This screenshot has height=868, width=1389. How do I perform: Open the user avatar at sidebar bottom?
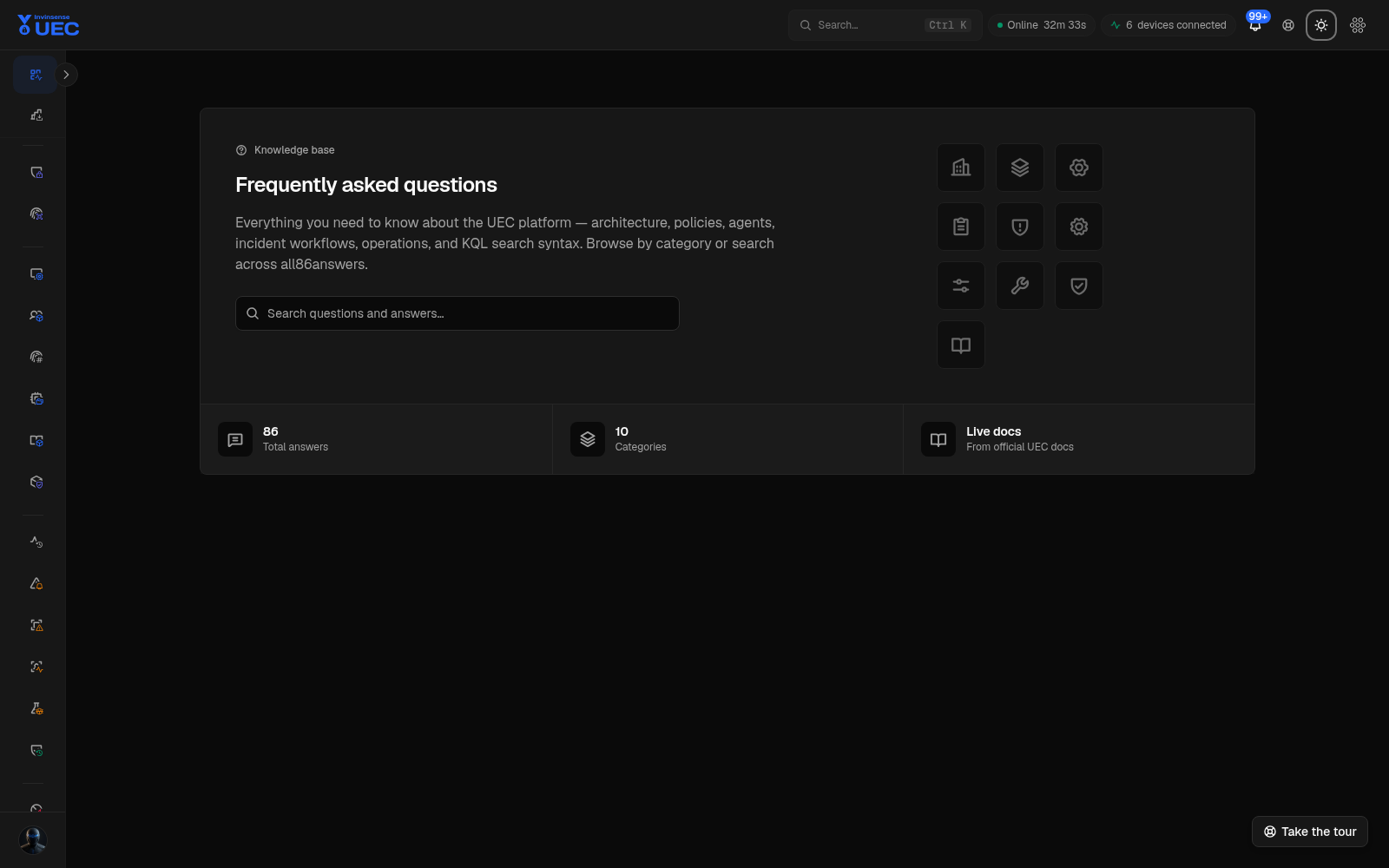[33, 840]
